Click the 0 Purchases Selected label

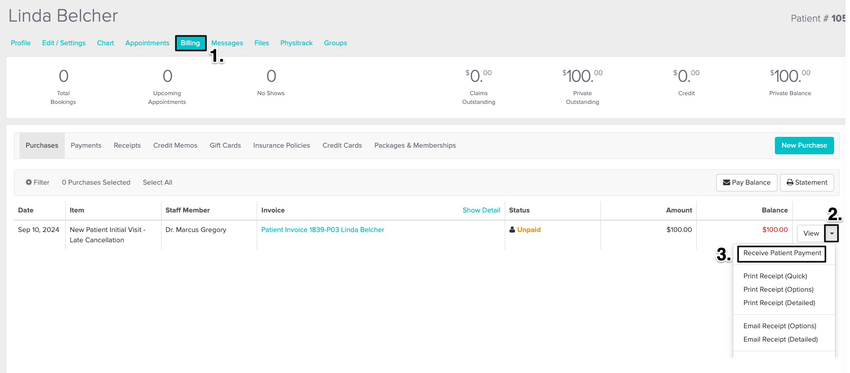pos(96,182)
